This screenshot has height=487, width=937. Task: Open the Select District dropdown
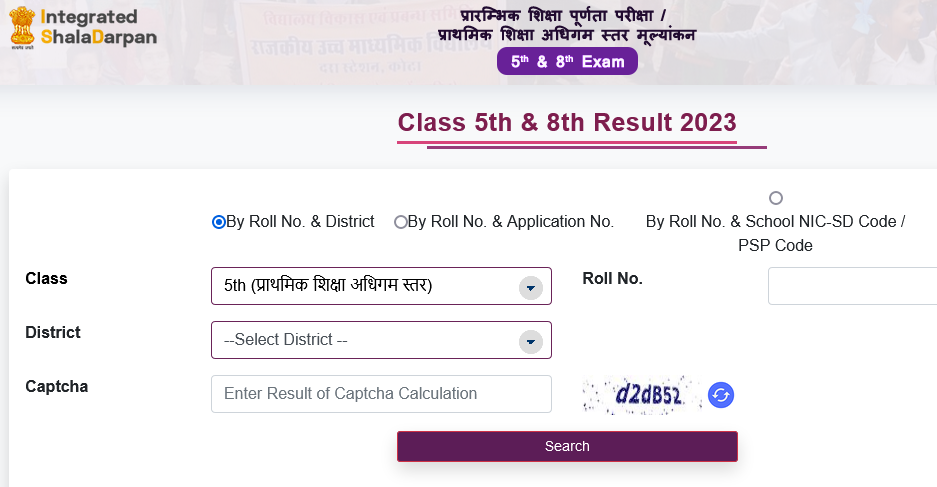click(381, 340)
